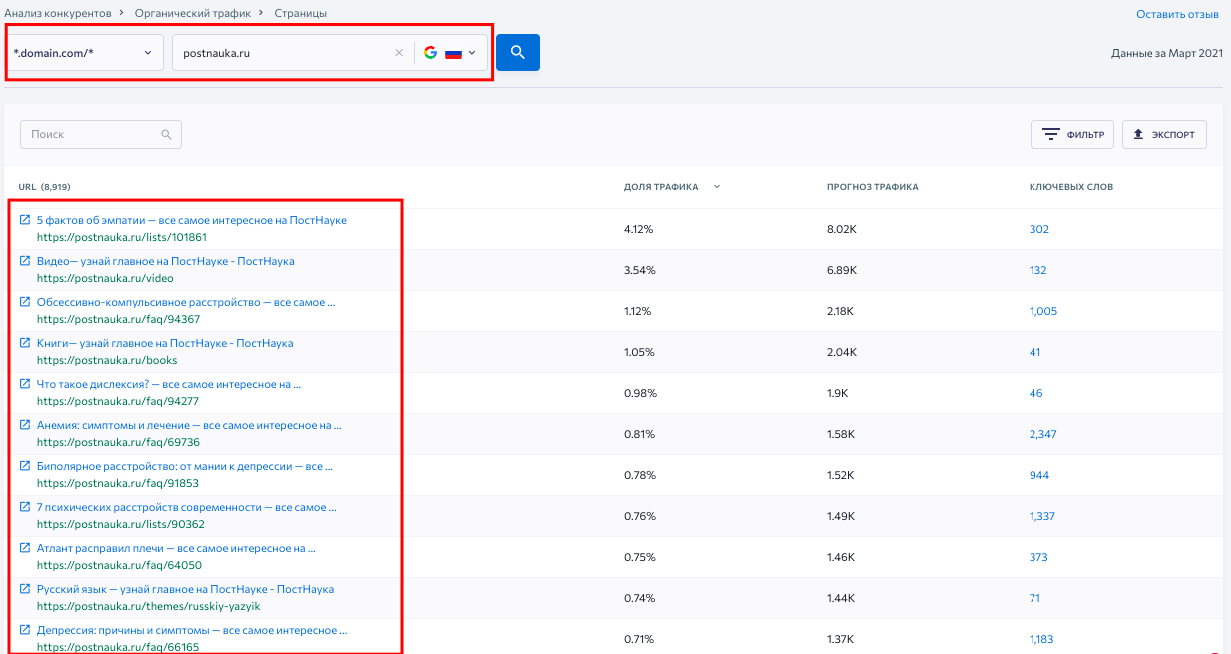This screenshot has width=1231, height=654.
Task: Select the Google search engine icon
Action: (x=430, y=52)
